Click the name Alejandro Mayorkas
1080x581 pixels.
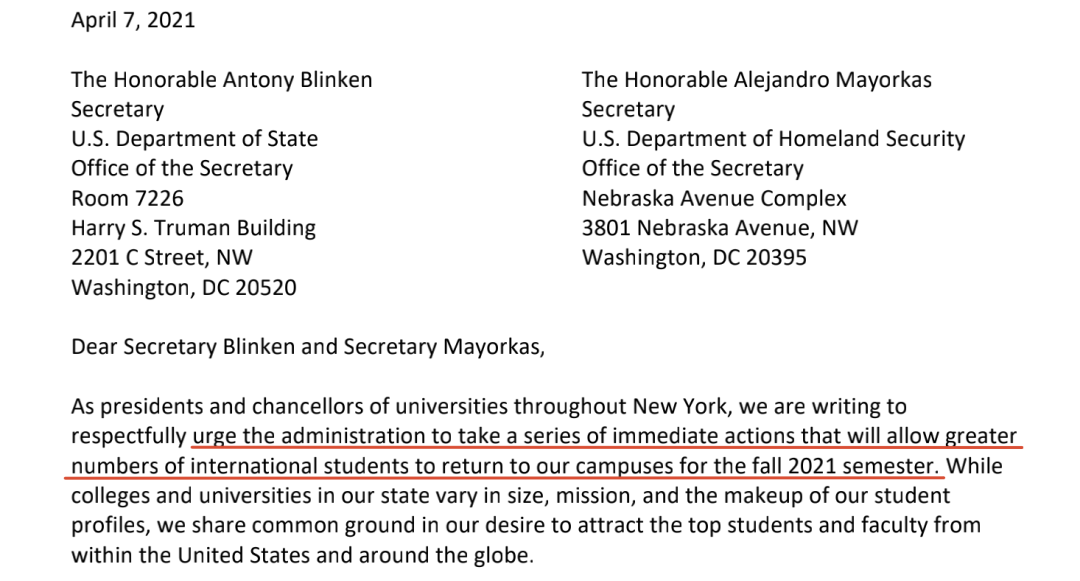(832, 80)
